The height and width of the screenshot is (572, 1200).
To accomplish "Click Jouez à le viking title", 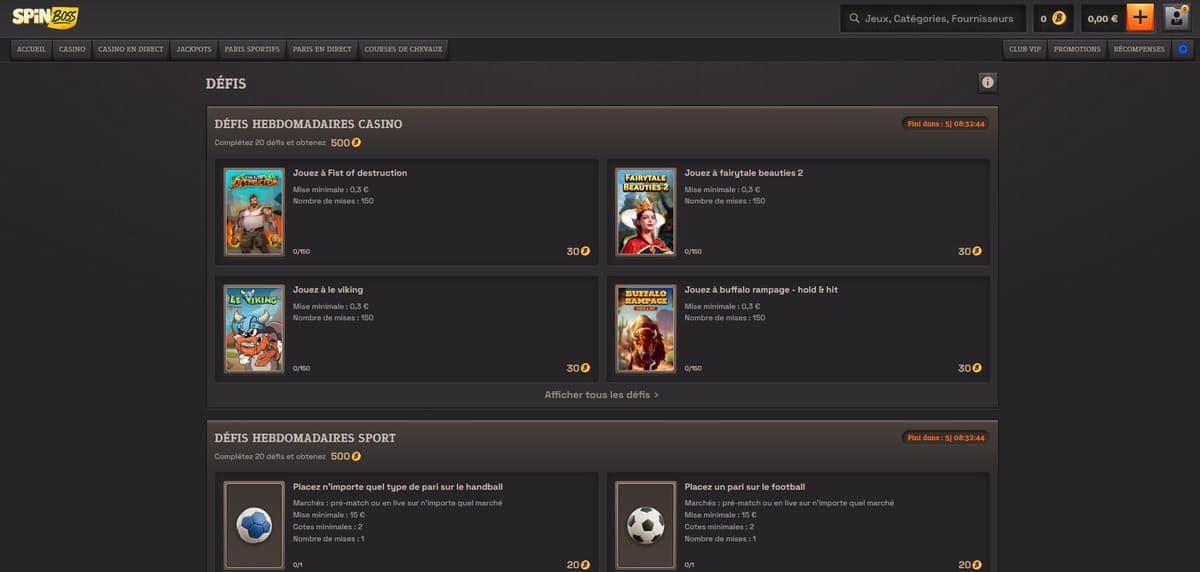I will [x=328, y=290].
